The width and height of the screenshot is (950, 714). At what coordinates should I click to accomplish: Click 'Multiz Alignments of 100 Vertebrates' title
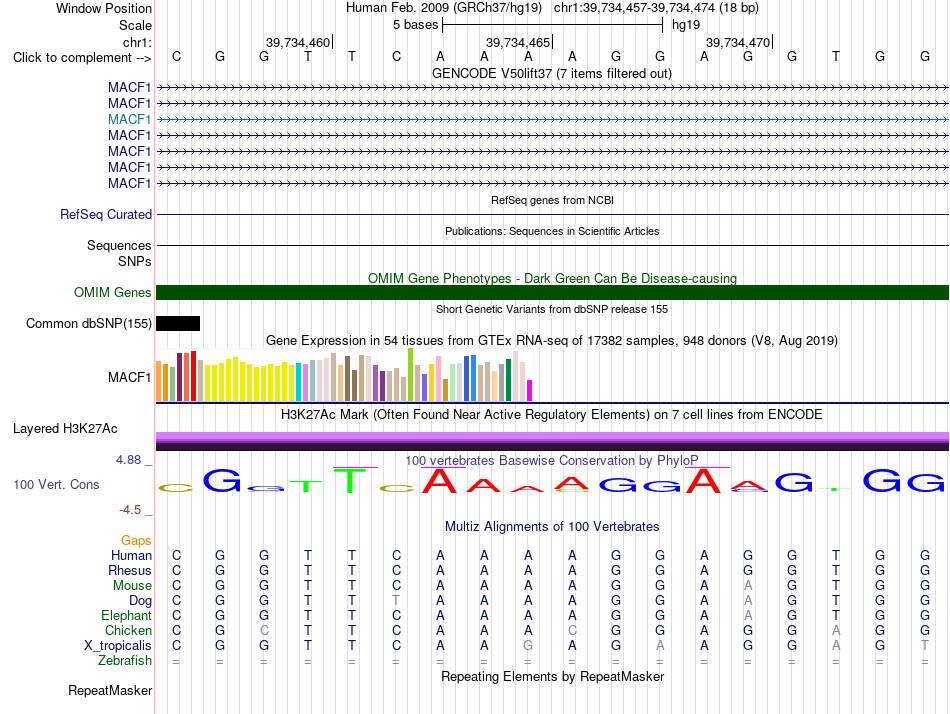pos(552,526)
